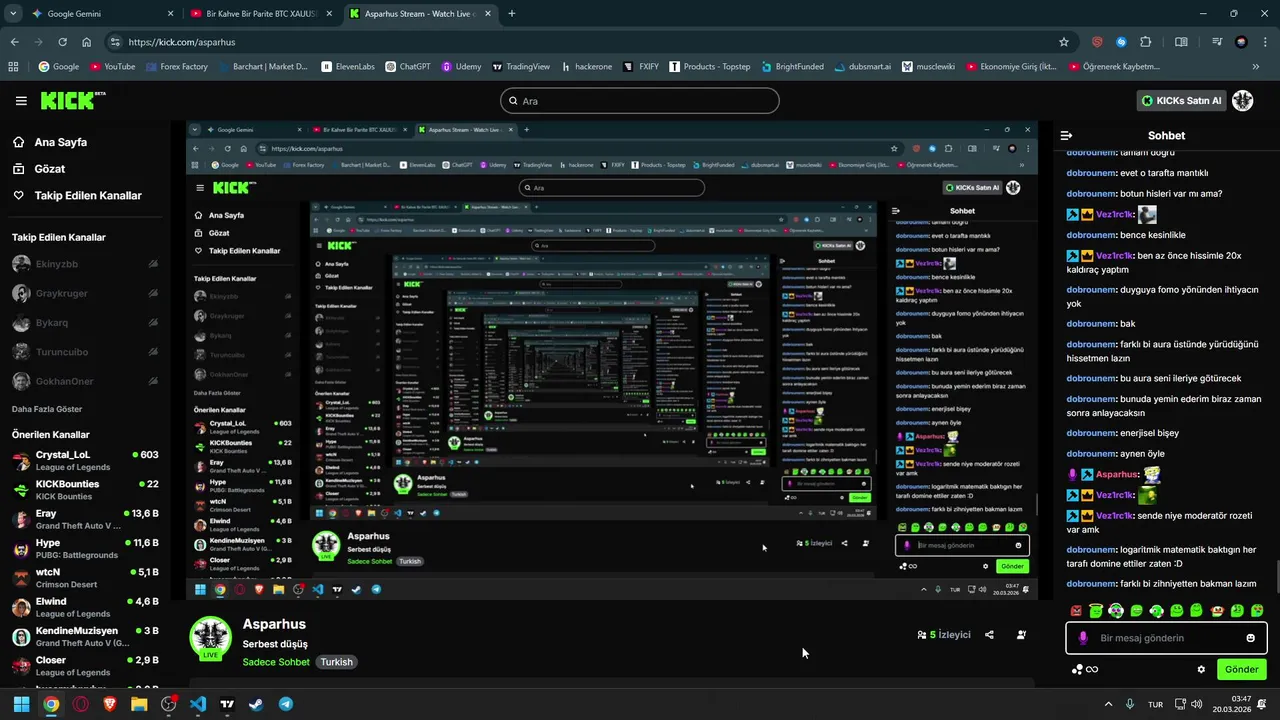This screenshot has height=720, width=1280.
Task: Toggle the Ekinyzbb channel hide icon
Action: pos(153,264)
